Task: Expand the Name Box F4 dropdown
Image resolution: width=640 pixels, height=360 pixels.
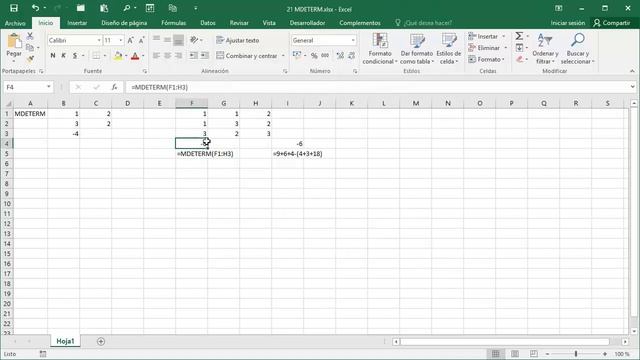Action: click(x=49, y=87)
